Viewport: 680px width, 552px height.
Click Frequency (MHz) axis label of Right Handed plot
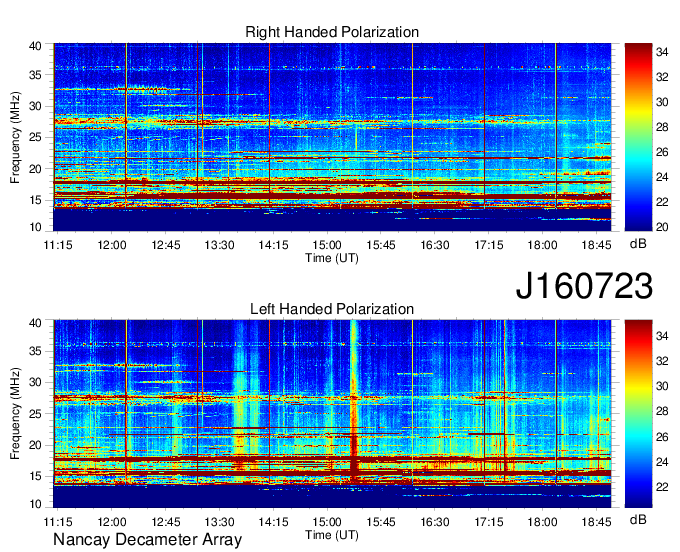pyautogui.click(x=15, y=137)
